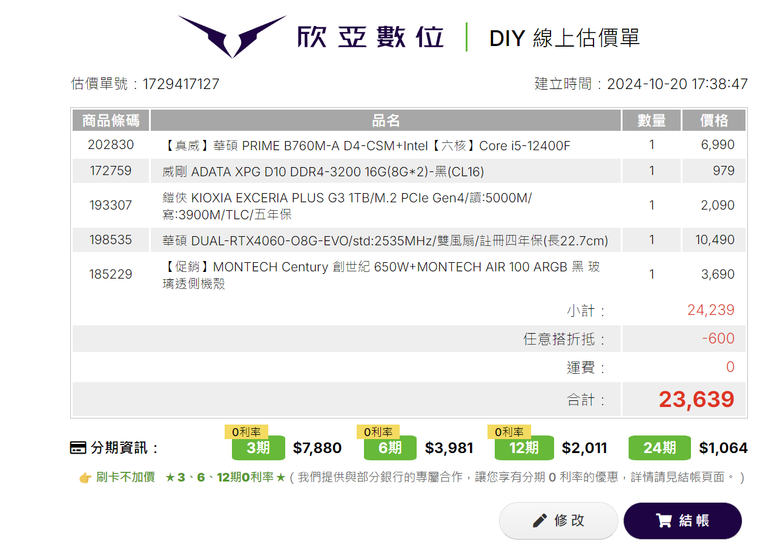Click the discount value -600

pos(718,338)
